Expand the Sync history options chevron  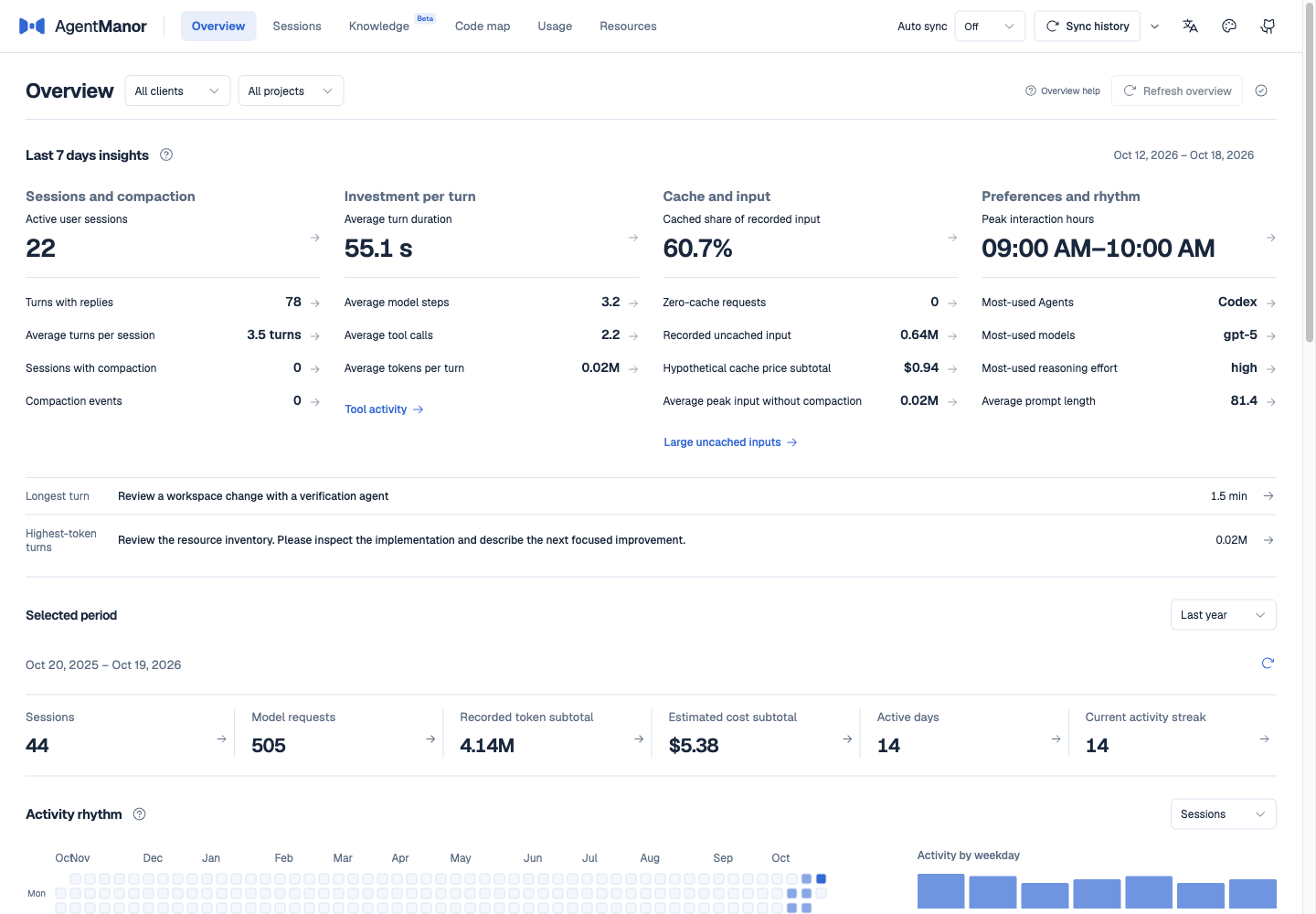point(1155,27)
